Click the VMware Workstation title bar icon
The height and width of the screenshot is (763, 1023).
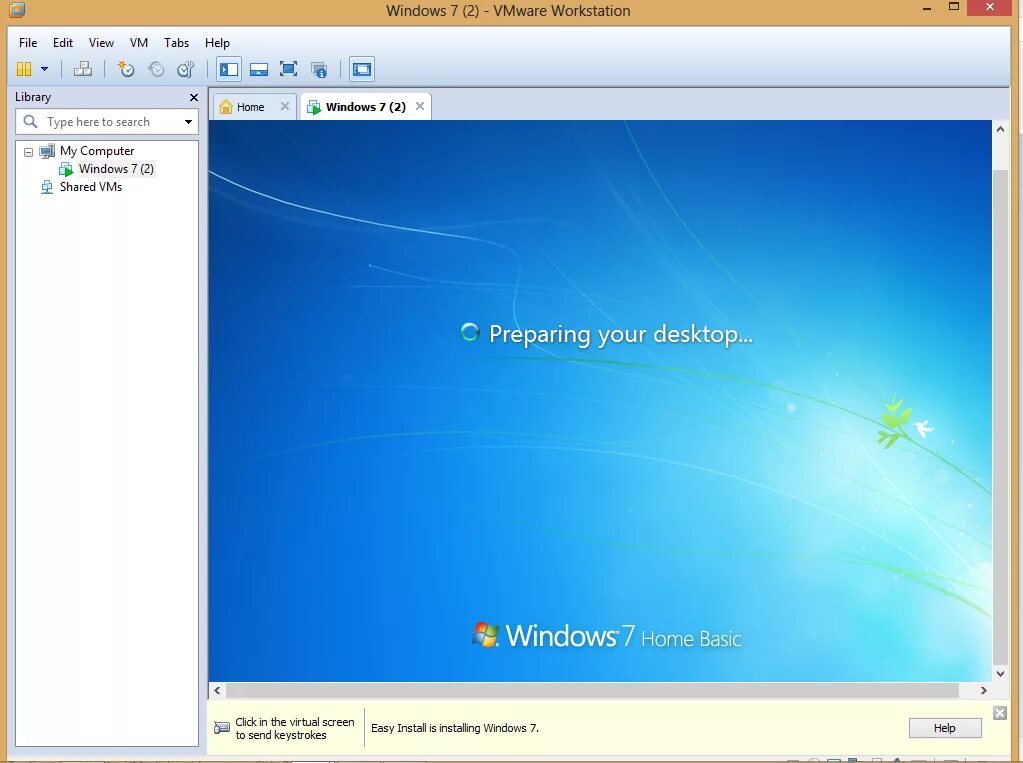coord(17,10)
